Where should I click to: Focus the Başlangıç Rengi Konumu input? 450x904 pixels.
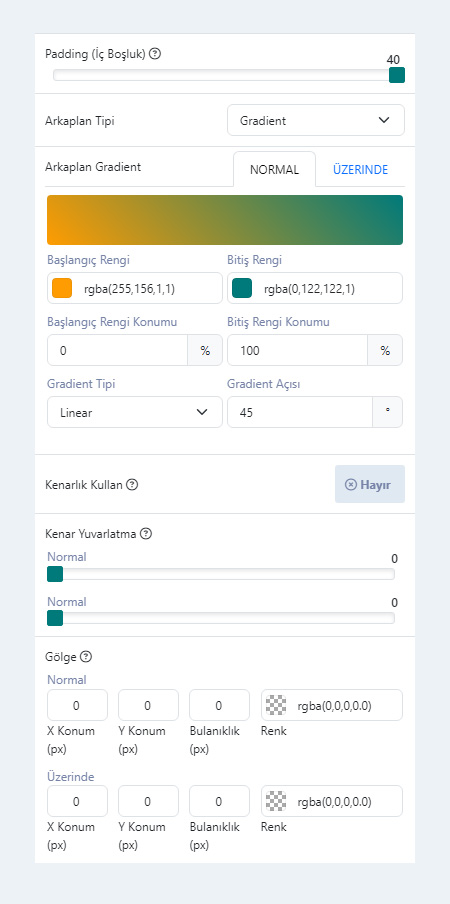pos(118,351)
